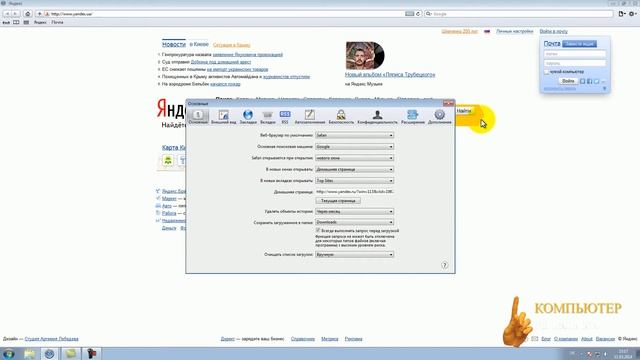Viewport: 640px width, 360px height.
Task: Expand save downloads folder dropdown showing Downloads
Action: 354,222
